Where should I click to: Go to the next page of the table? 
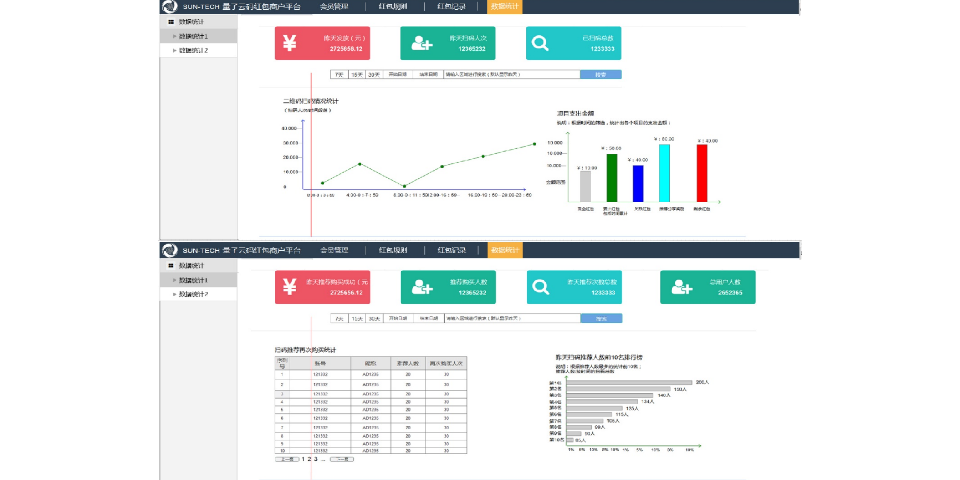click(x=341, y=459)
